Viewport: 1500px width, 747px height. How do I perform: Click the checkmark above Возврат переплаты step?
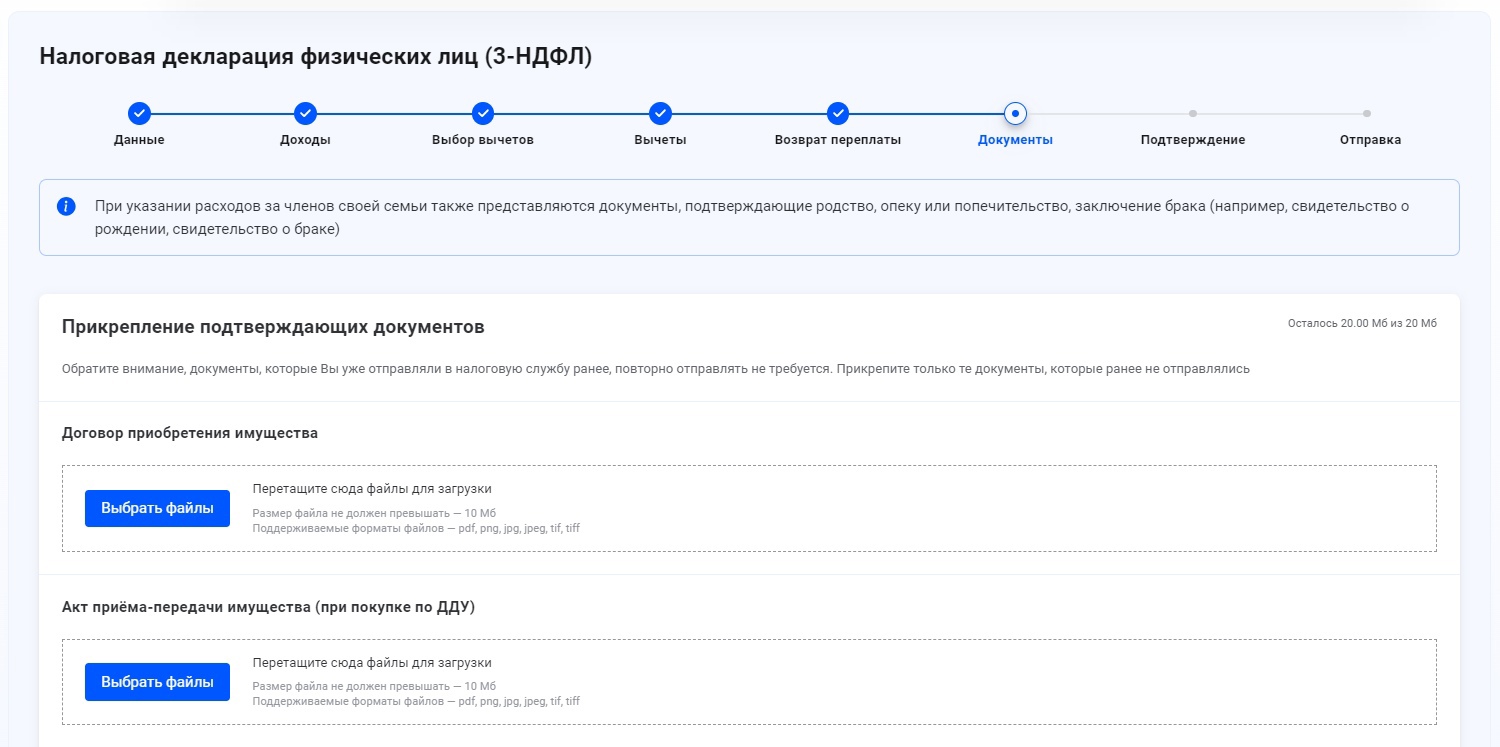[838, 113]
